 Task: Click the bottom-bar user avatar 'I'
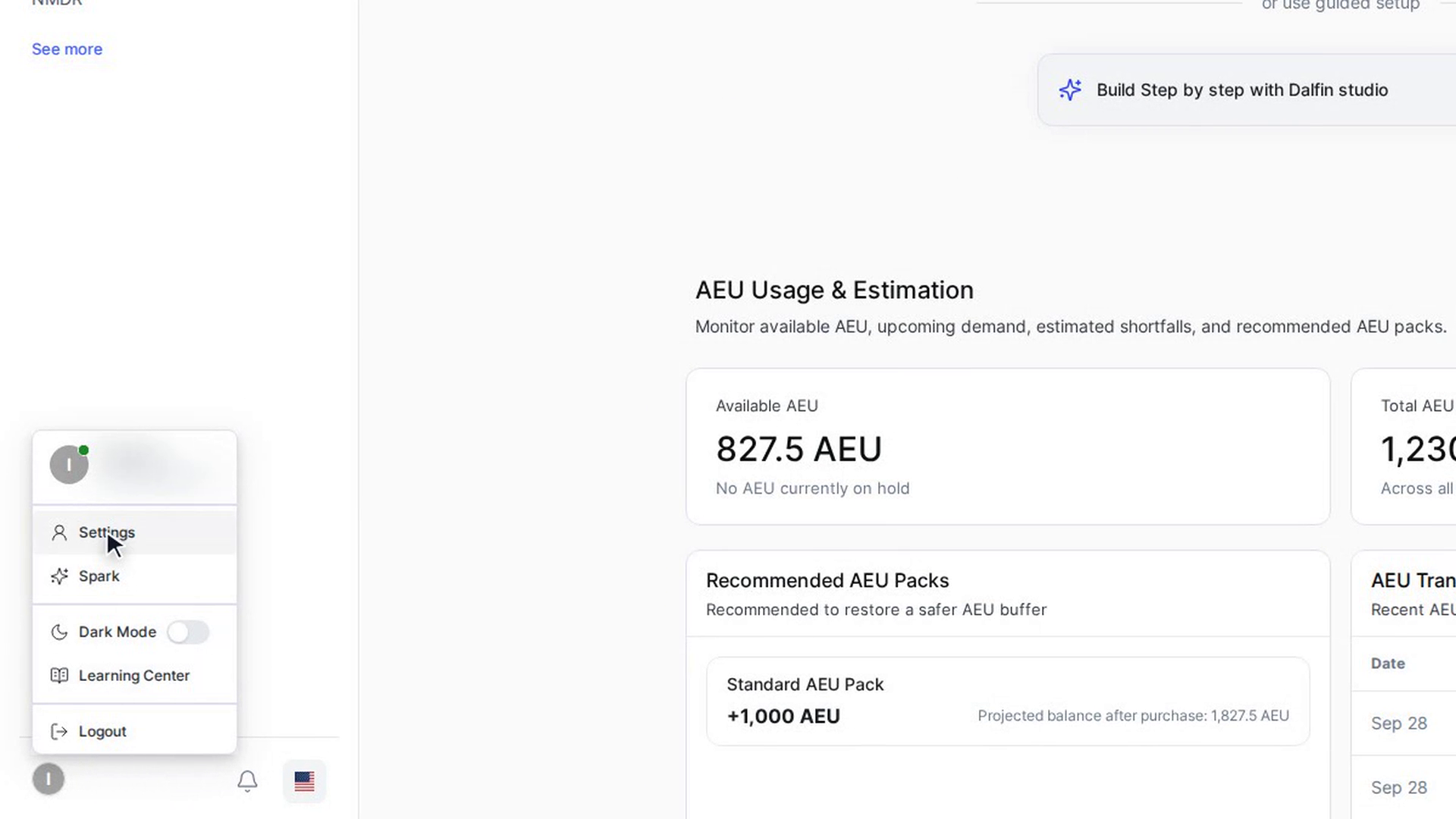point(49,779)
